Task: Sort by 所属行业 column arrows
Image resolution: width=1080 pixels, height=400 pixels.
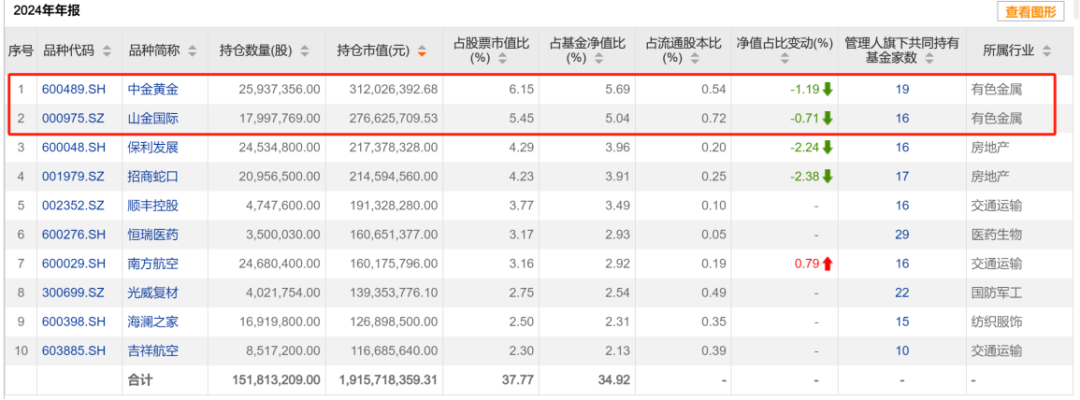Action: (1046, 51)
